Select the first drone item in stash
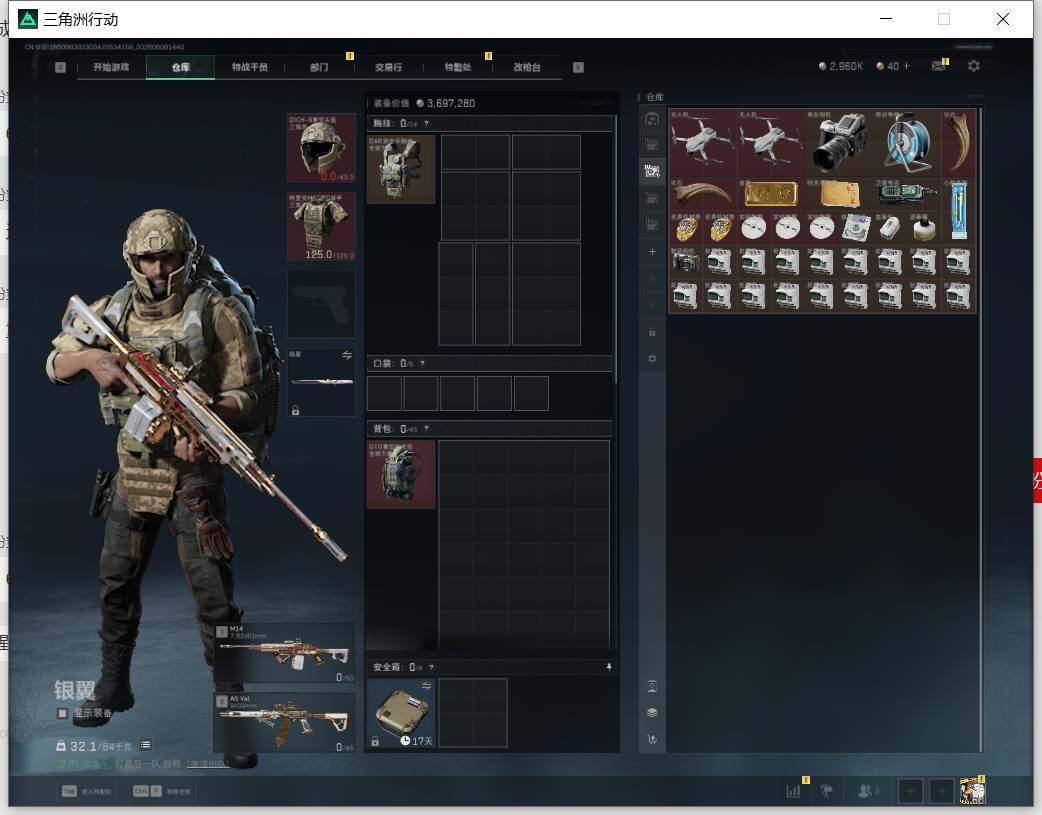 coord(702,143)
